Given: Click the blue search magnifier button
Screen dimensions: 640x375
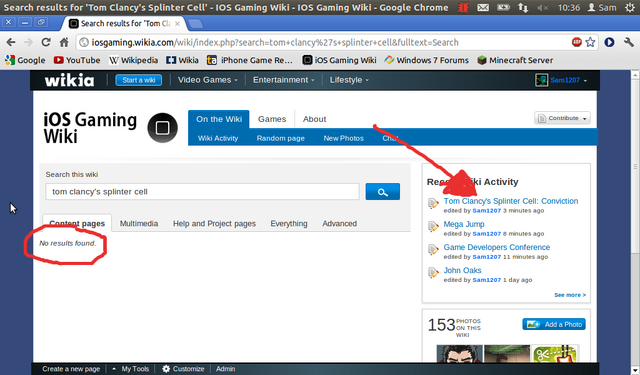Looking at the screenshot, I should point(382,192).
